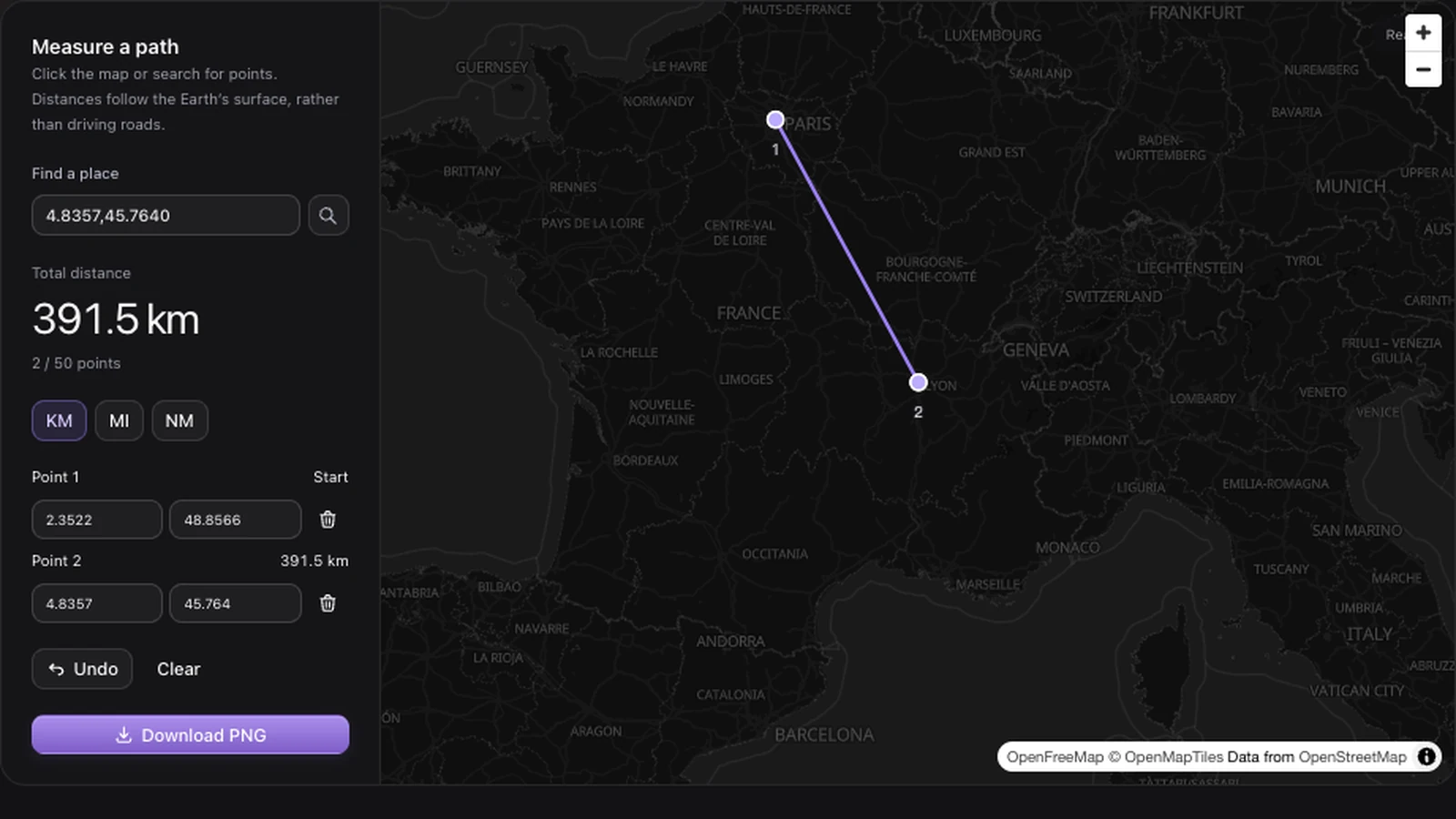The image size is (1456, 819).
Task: Click map marker 2 at Lyon
Action: coord(918,382)
